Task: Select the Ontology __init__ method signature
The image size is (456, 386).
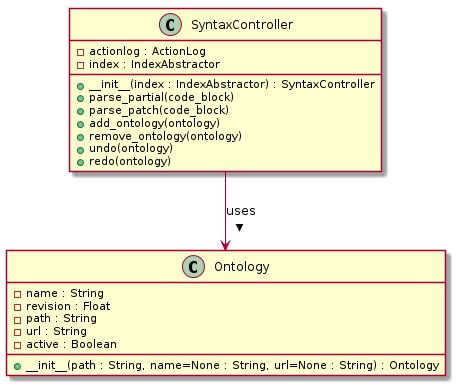Action: (x=233, y=366)
